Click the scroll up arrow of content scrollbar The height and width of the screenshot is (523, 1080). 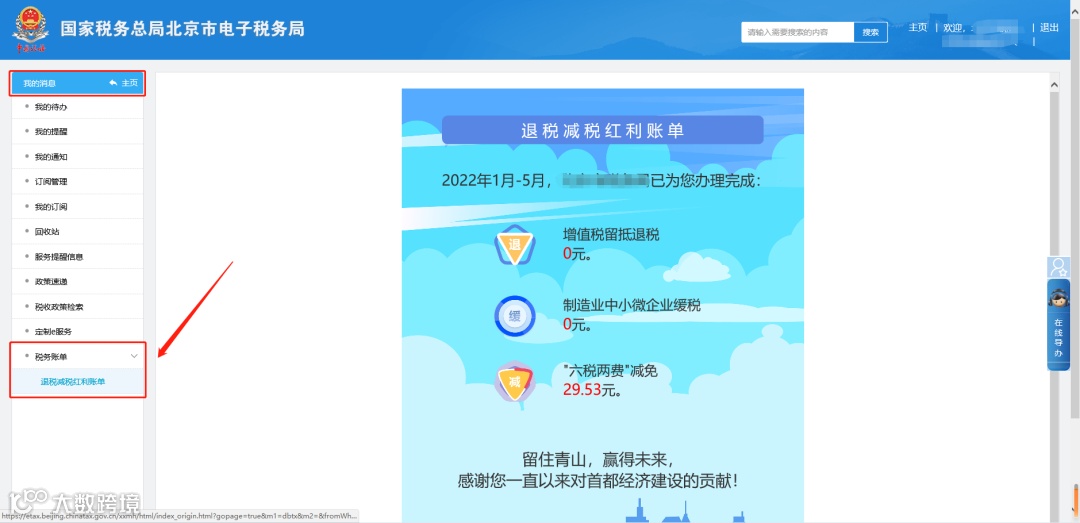(x=1054, y=83)
